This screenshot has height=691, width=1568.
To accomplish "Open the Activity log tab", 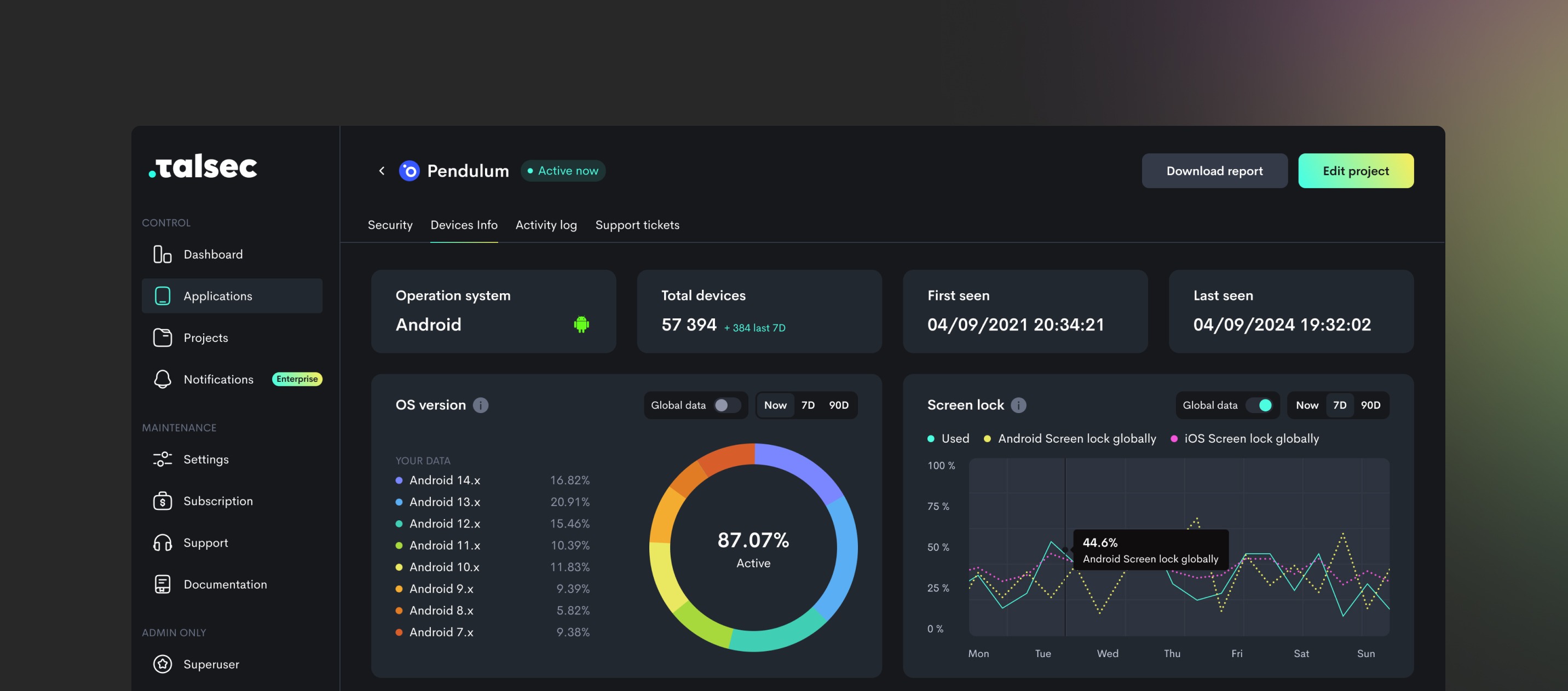I will [545, 225].
